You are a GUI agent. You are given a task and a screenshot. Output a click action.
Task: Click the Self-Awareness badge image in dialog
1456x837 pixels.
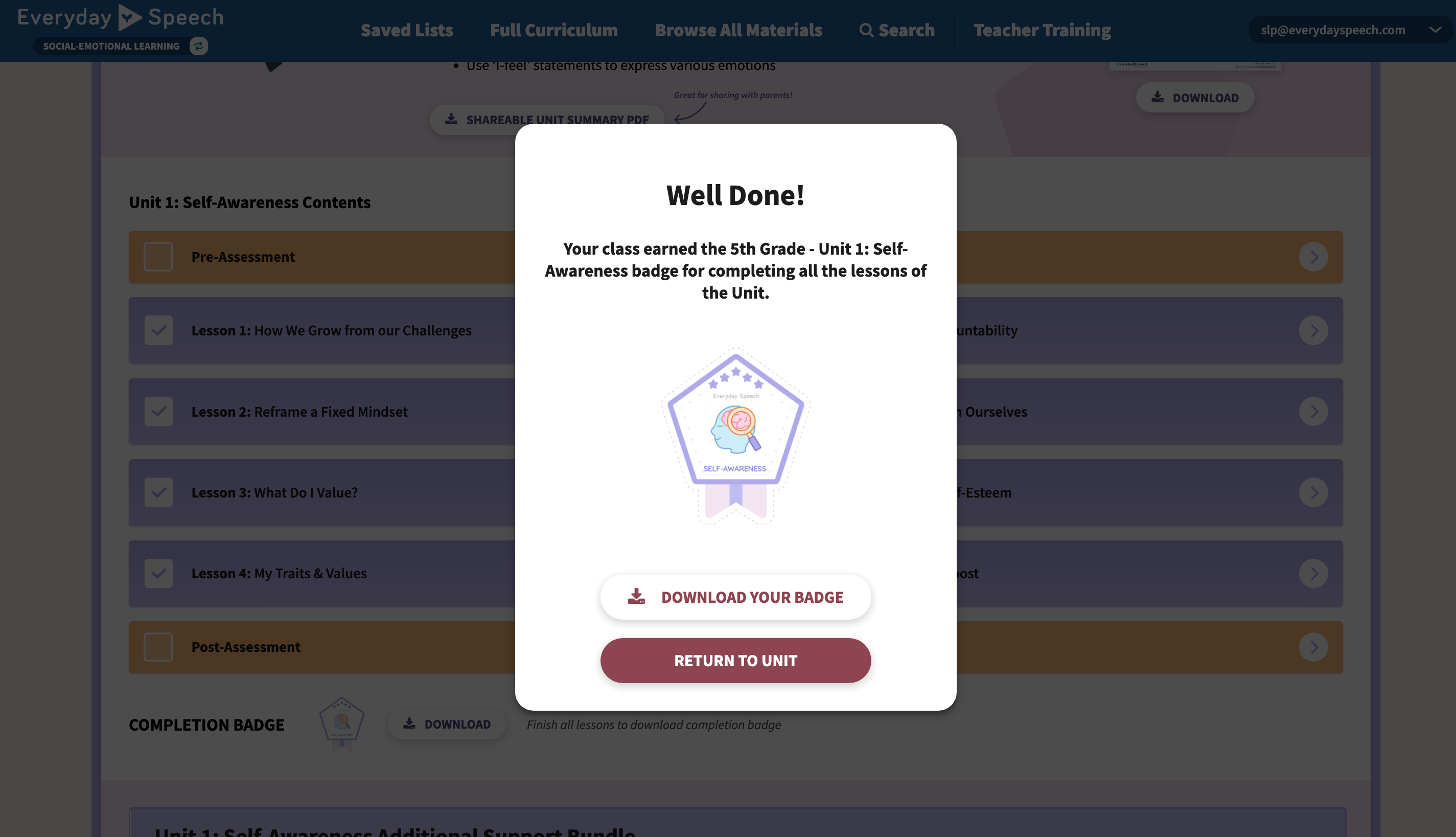click(x=735, y=436)
